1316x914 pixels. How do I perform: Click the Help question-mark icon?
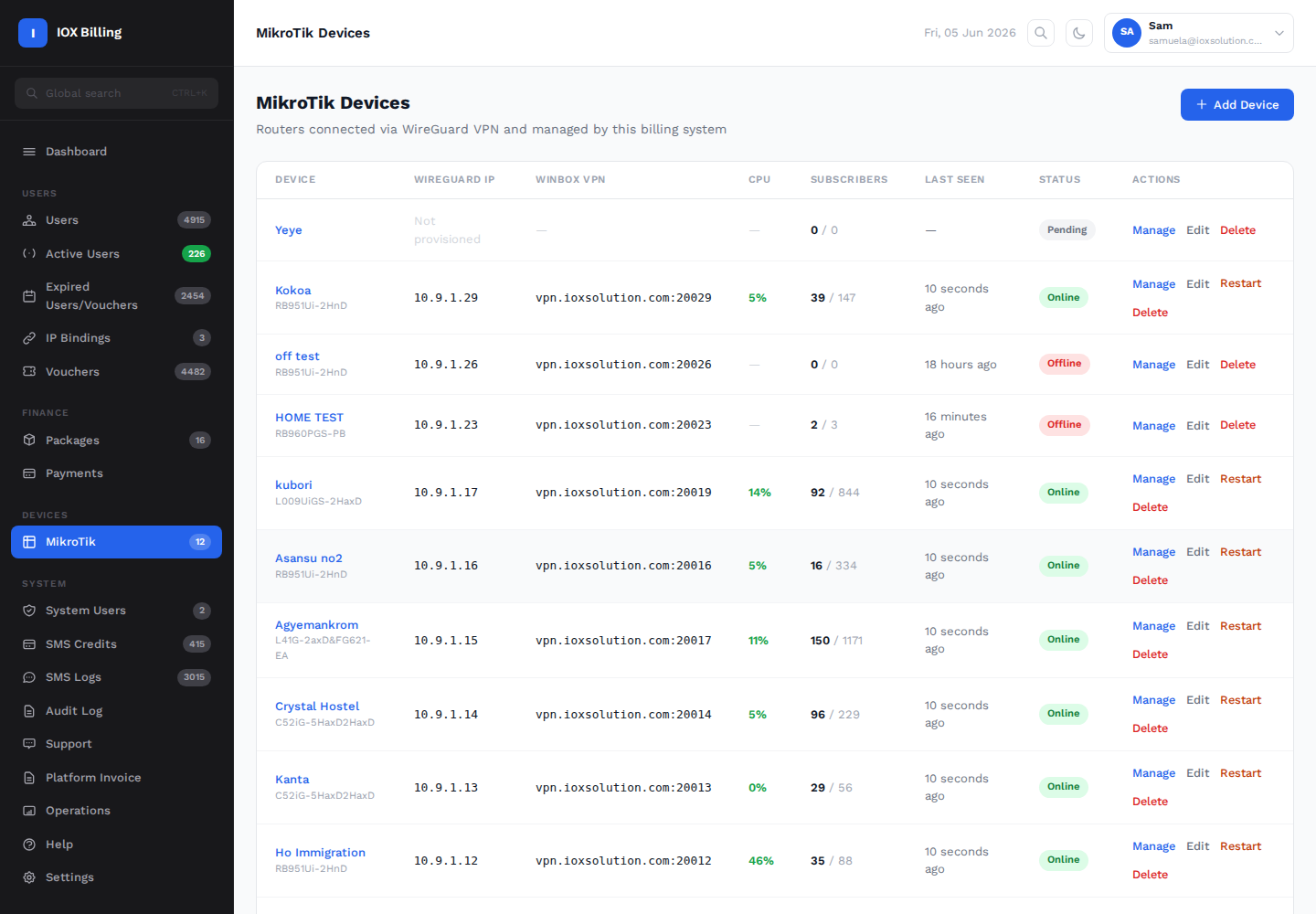29,845
